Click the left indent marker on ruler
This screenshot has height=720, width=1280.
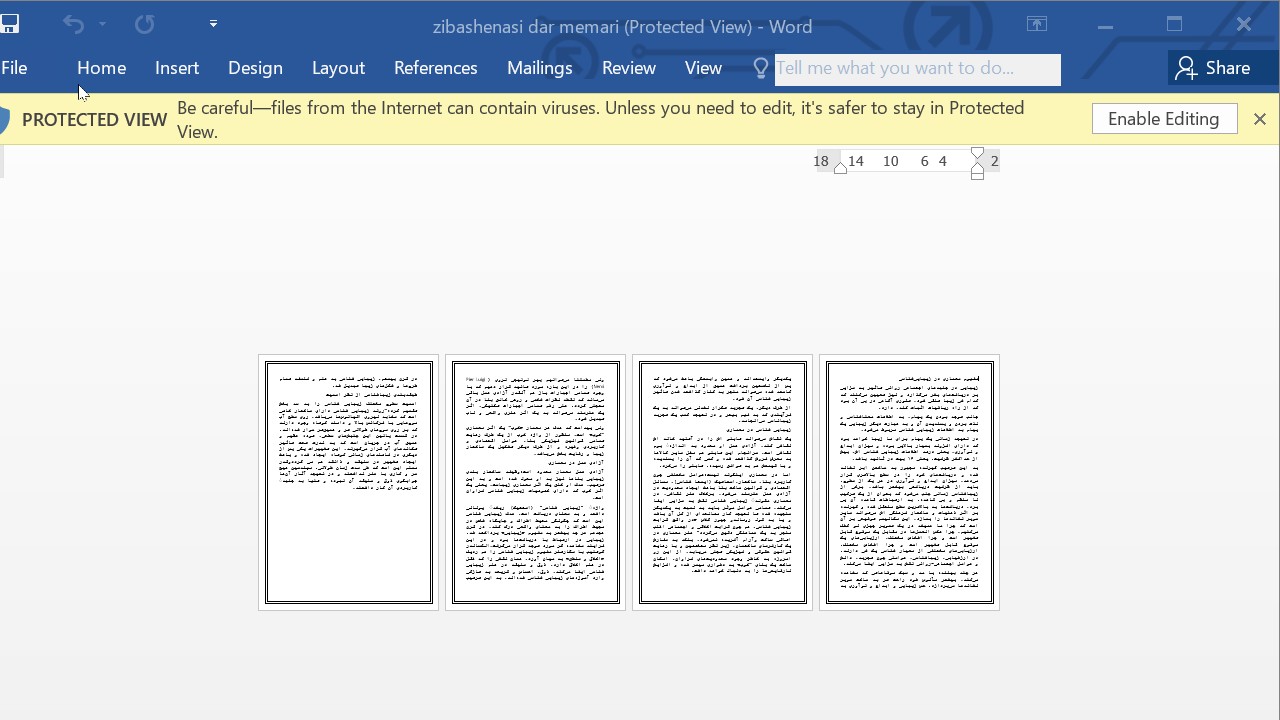coord(841,168)
